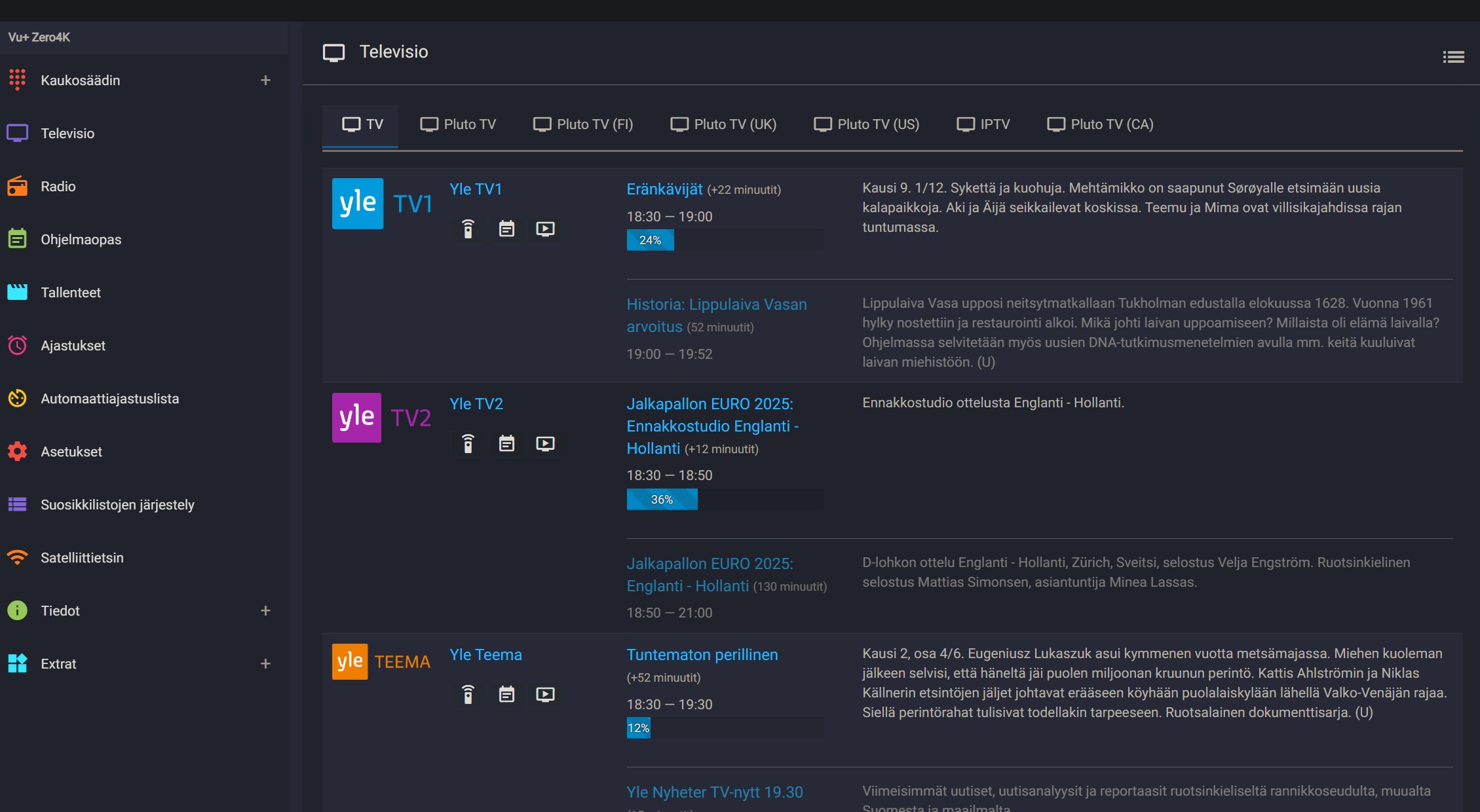Expand the Tiedot section
The height and width of the screenshot is (812, 1480).
click(x=265, y=611)
